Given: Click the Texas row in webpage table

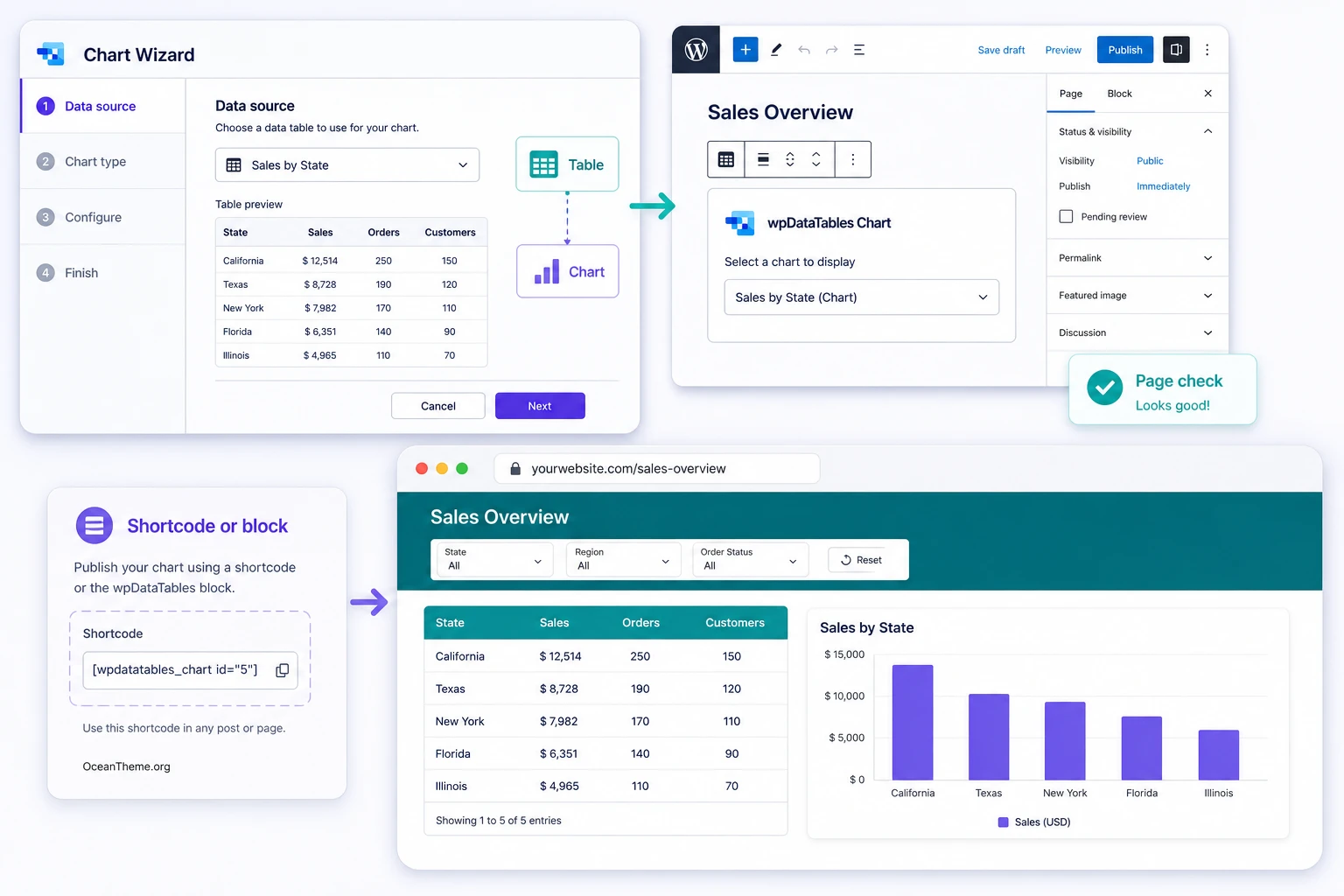Looking at the screenshot, I should pos(605,689).
